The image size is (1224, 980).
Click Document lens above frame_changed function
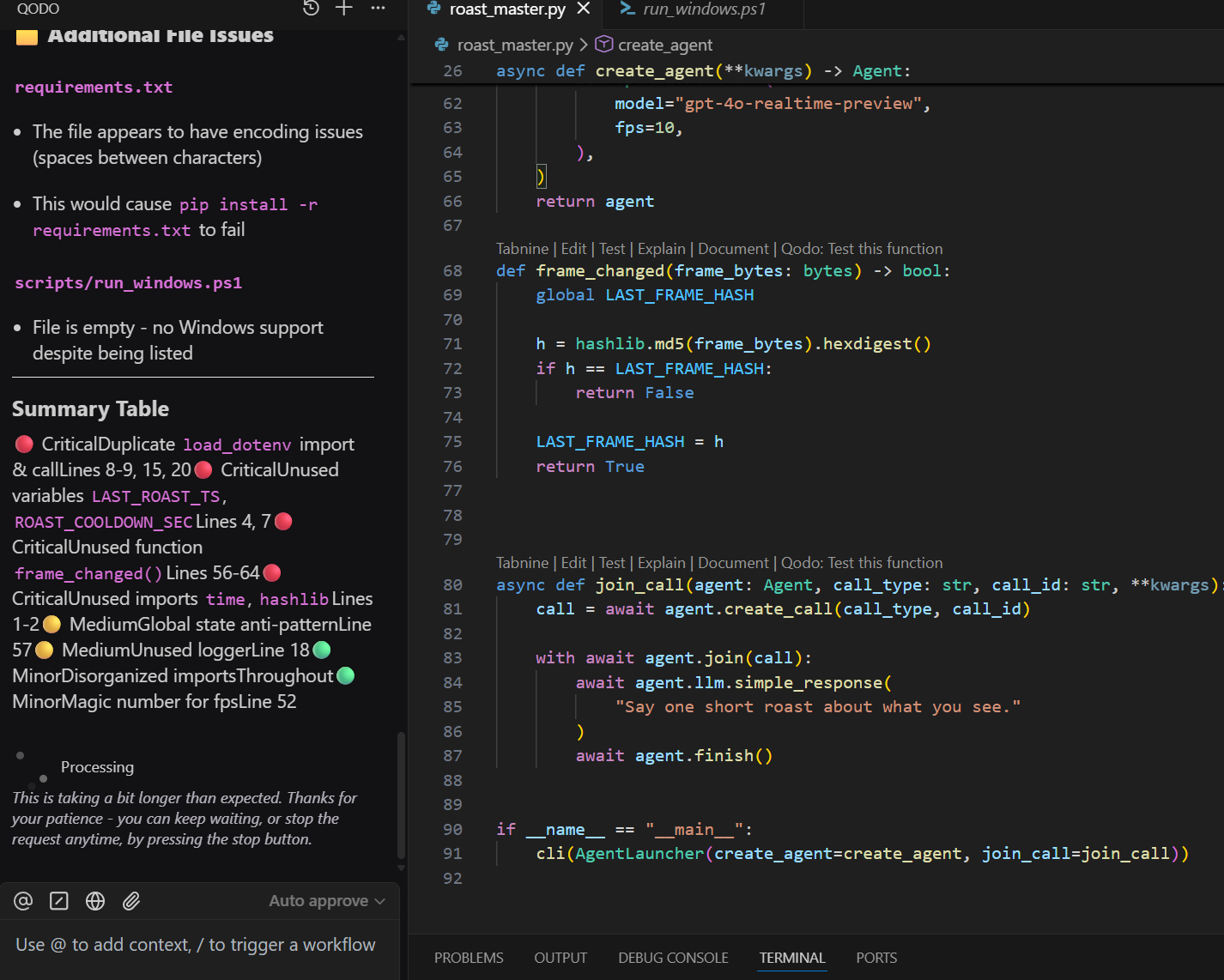pos(733,249)
